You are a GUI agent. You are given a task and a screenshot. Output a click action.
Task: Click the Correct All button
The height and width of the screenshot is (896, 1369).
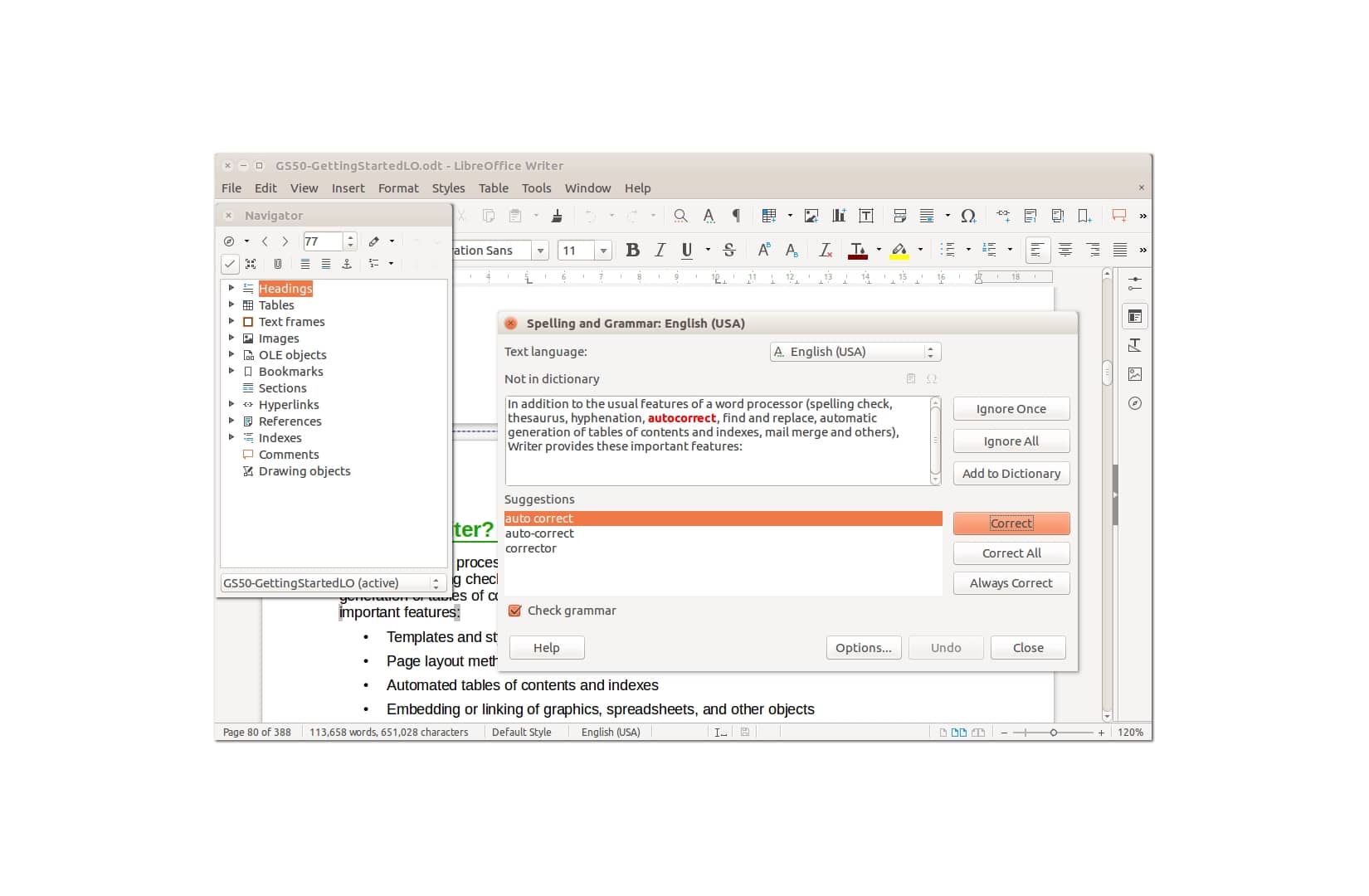click(x=1011, y=553)
